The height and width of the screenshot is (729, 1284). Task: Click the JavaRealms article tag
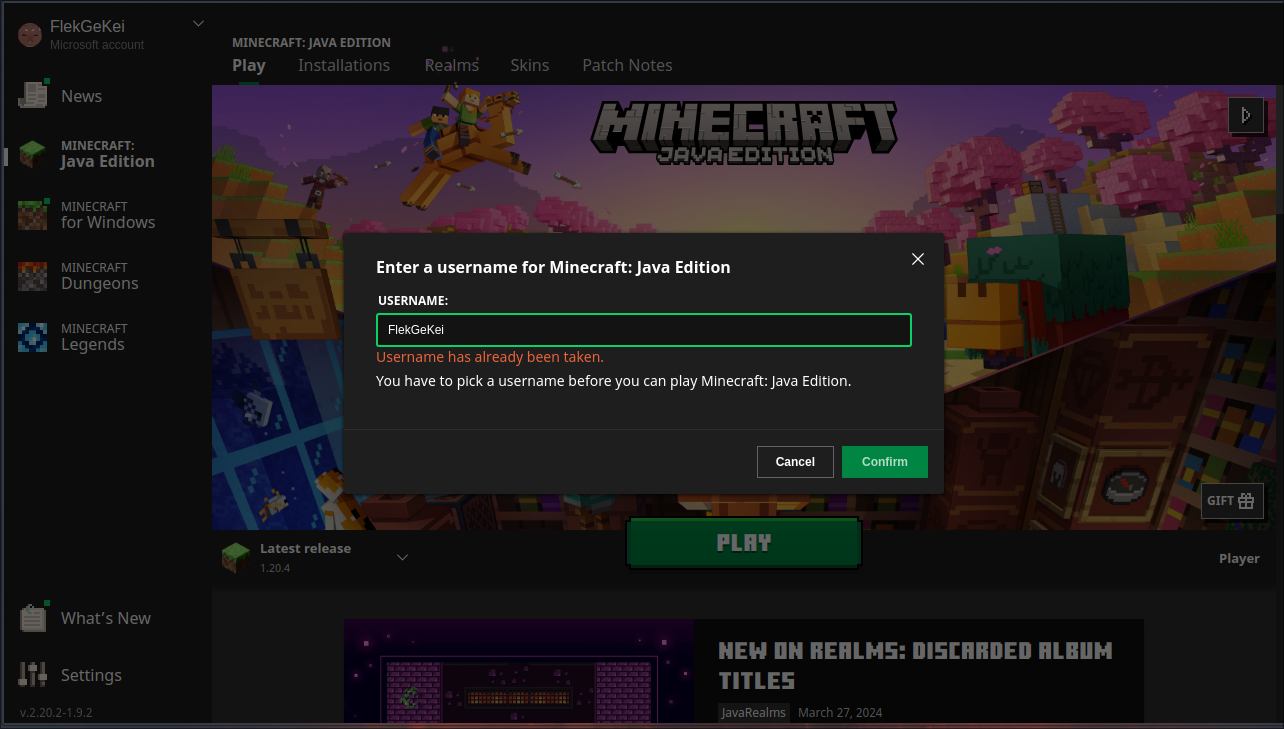click(754, 712)
